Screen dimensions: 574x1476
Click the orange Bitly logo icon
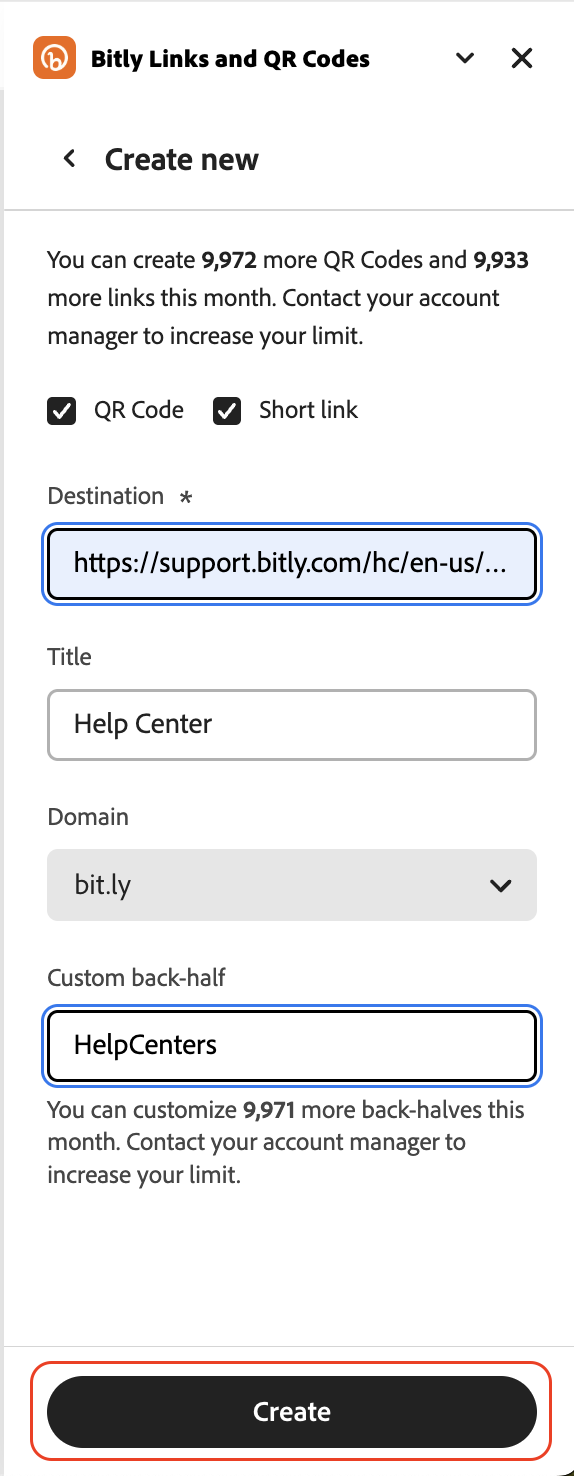(55, 58)
